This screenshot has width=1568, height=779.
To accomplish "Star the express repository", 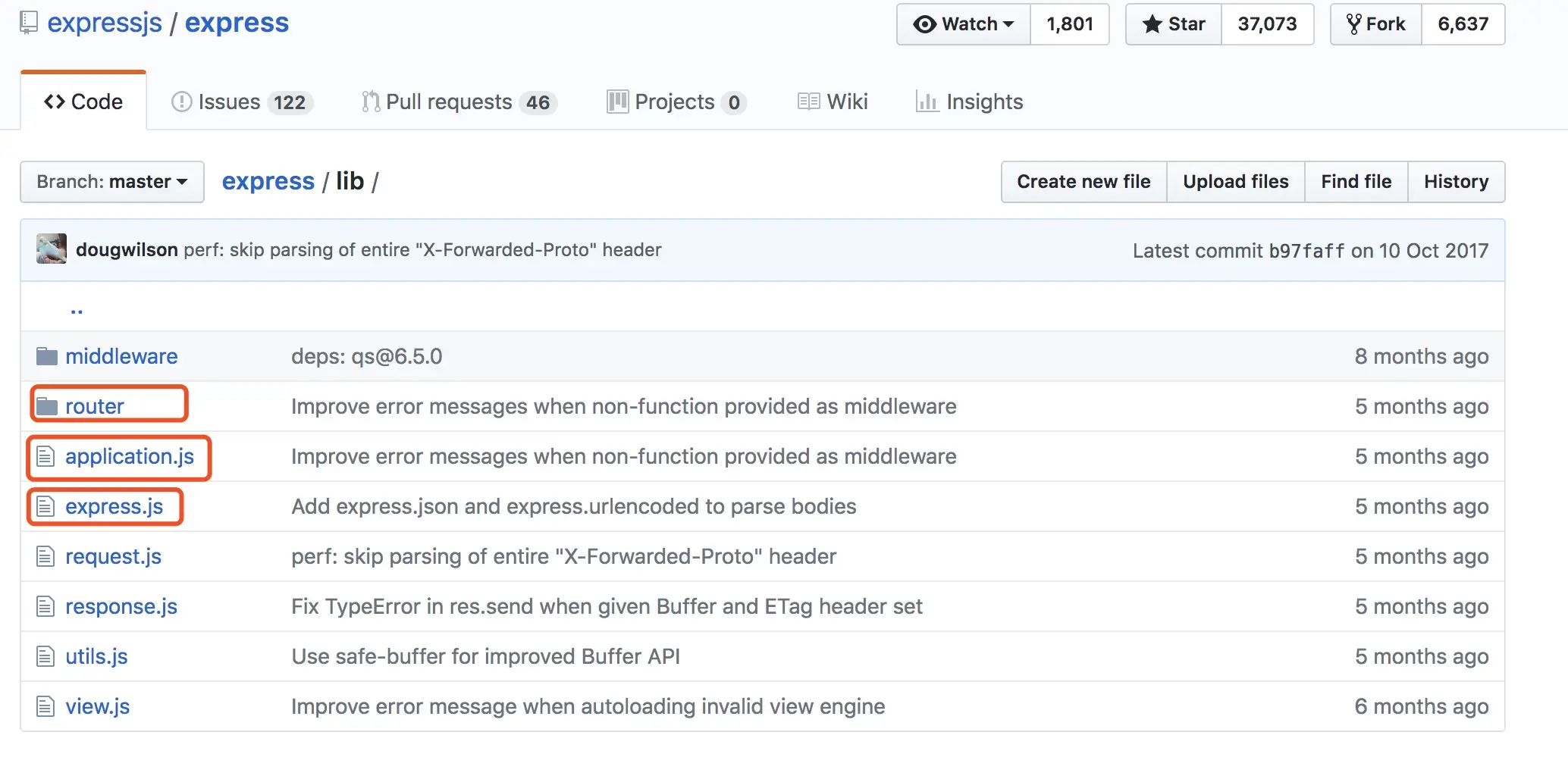I will 1174,24.
